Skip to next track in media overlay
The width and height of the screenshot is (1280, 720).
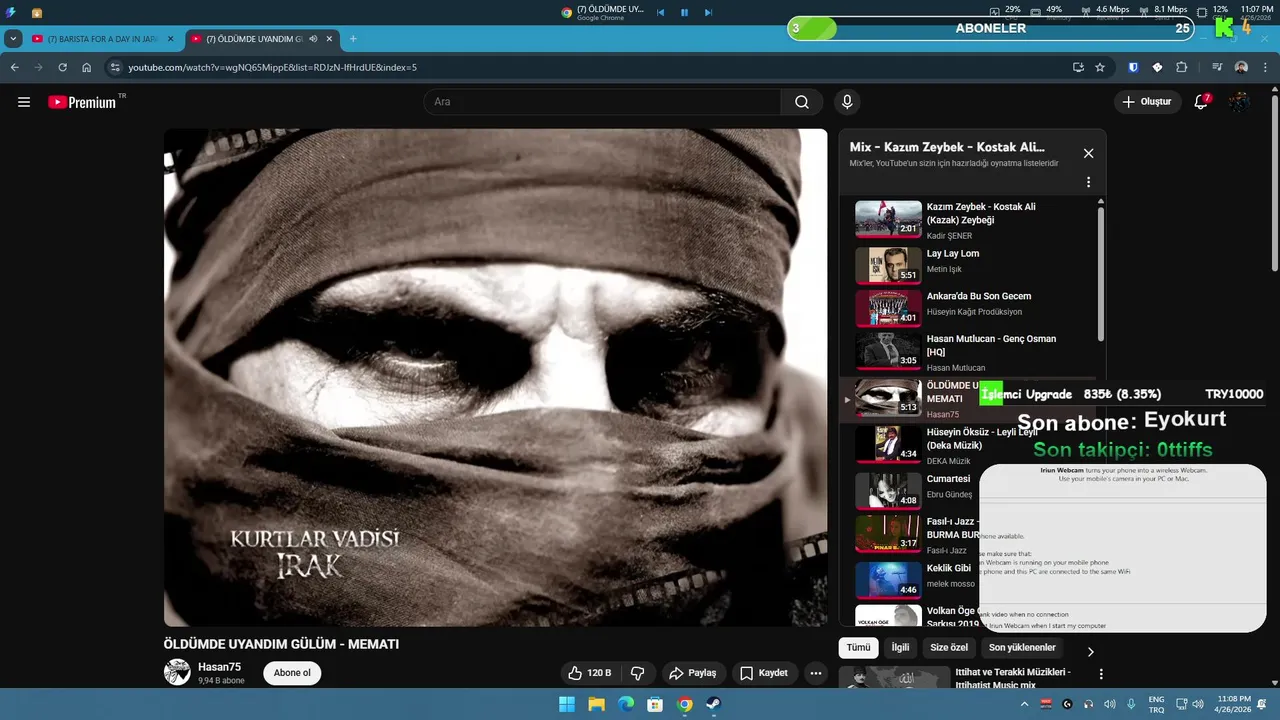click(x=708, y=12)
